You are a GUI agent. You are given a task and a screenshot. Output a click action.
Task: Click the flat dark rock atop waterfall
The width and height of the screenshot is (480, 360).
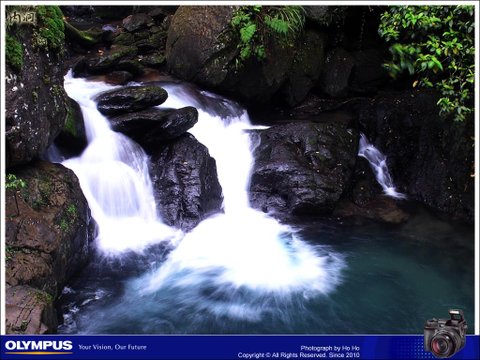click(132, 99)
